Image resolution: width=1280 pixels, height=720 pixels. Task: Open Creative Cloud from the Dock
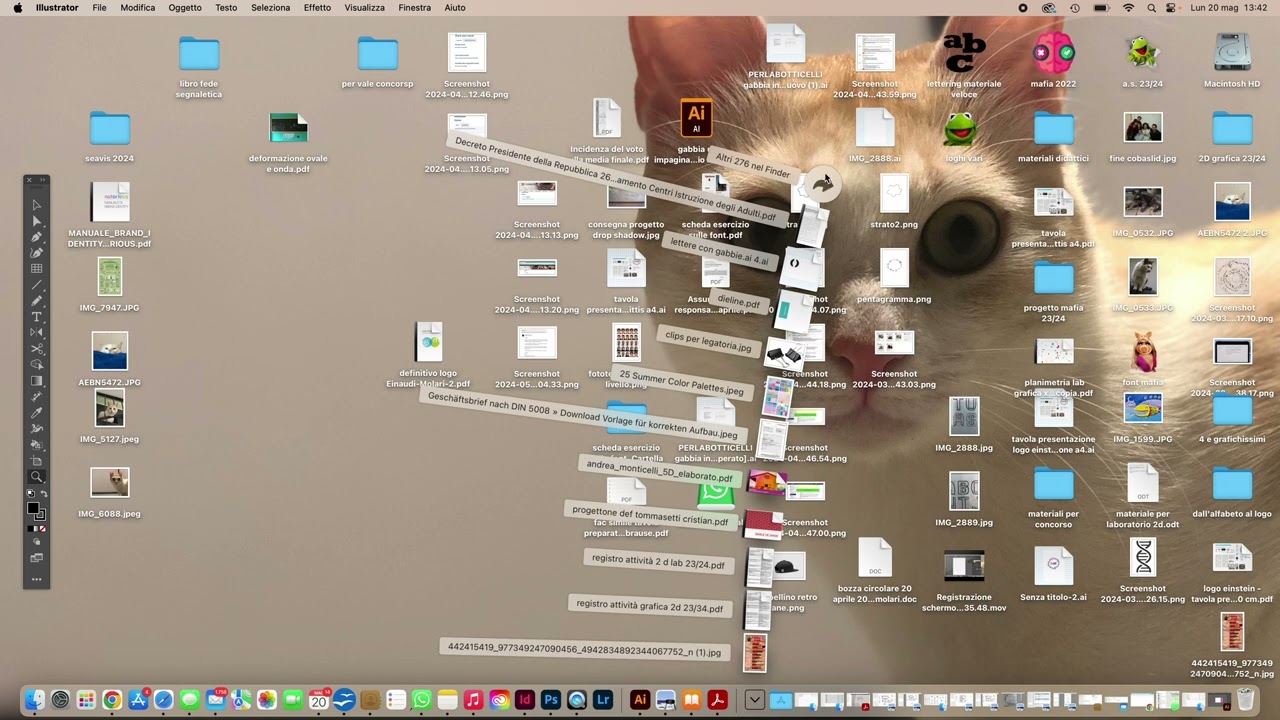[x=498, y=700]
